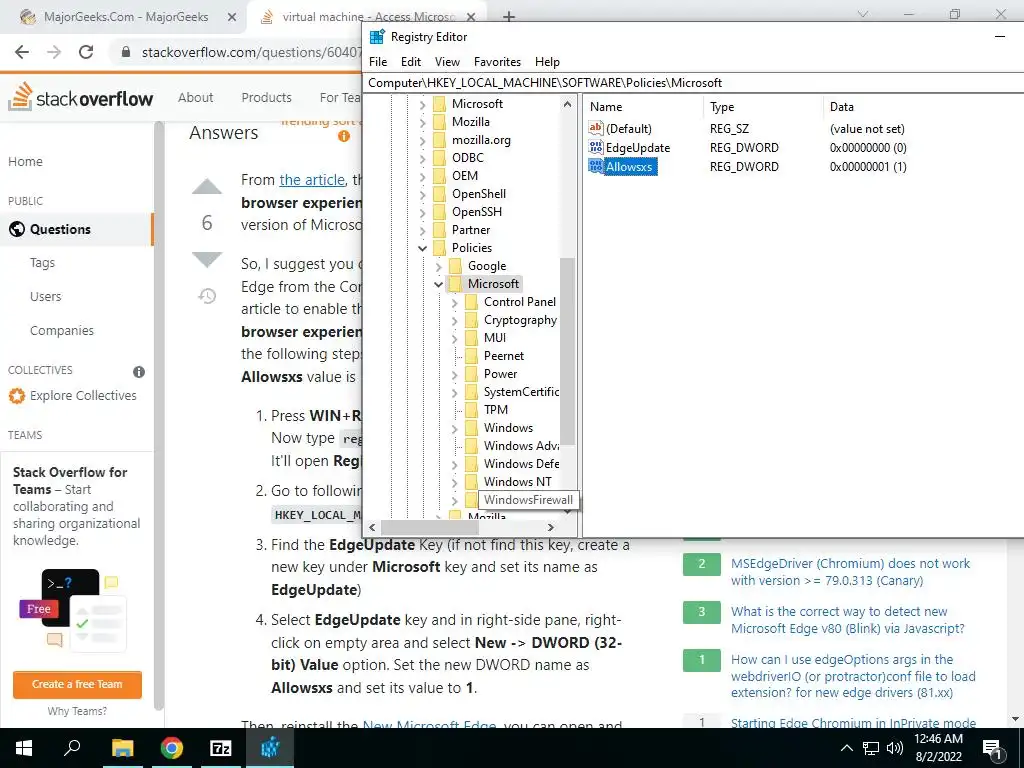Expand the Control Panel key
This screenshot has height=768, width=1024.
coord(455,302)
